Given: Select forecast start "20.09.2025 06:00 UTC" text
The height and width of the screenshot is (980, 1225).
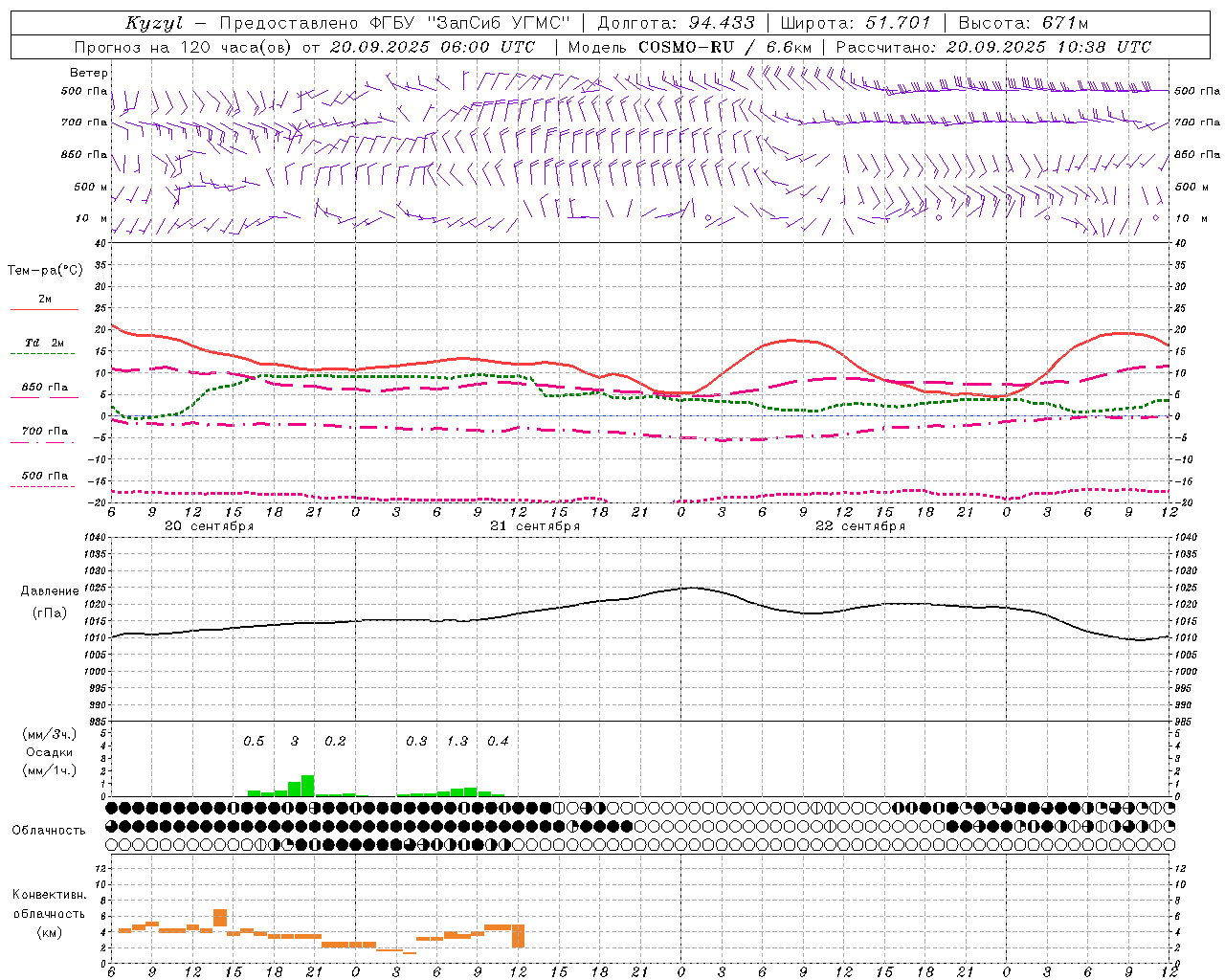Looking at the screenshot, I should point(433,47).
